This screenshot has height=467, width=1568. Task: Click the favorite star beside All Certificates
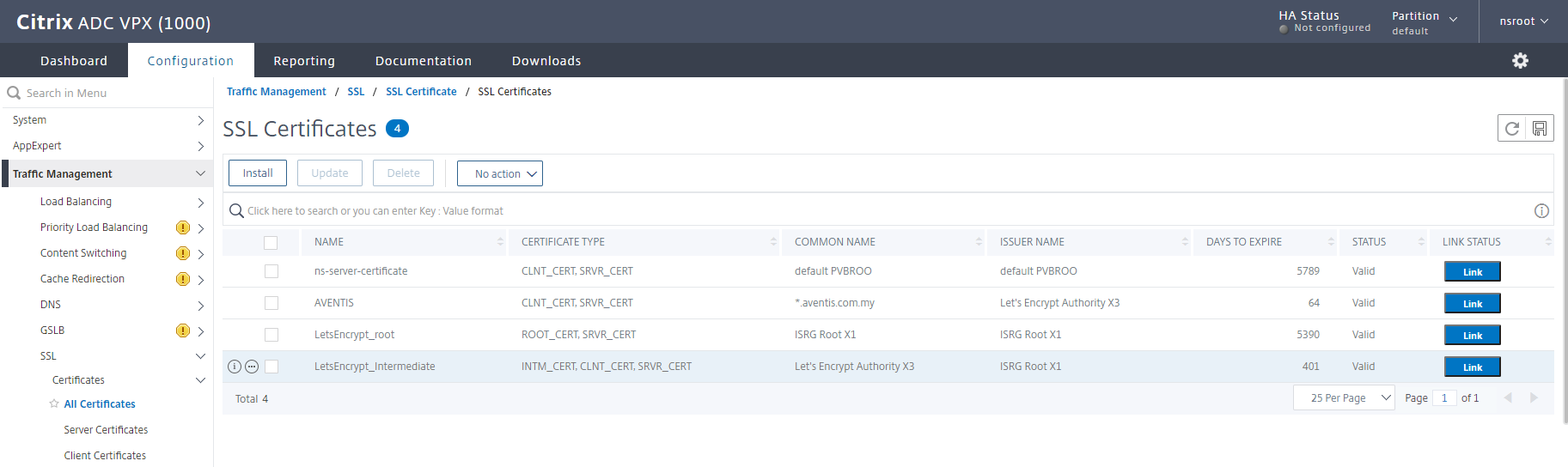54,403
